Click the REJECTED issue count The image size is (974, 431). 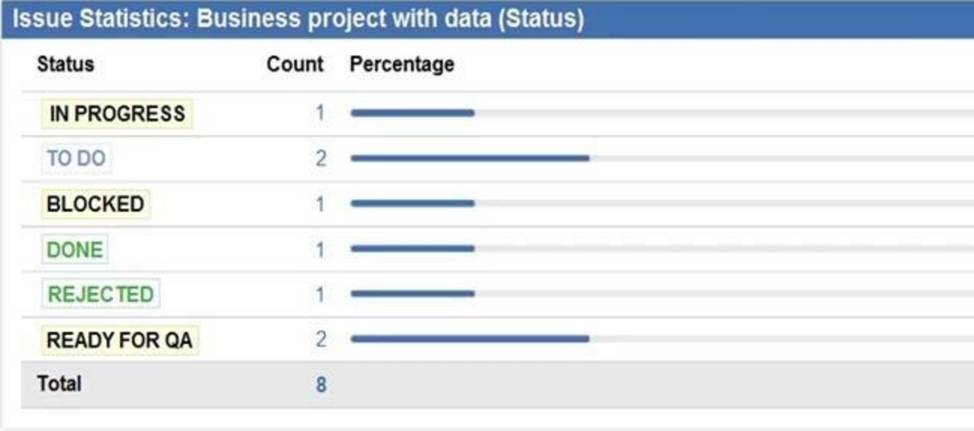[319, 294]
